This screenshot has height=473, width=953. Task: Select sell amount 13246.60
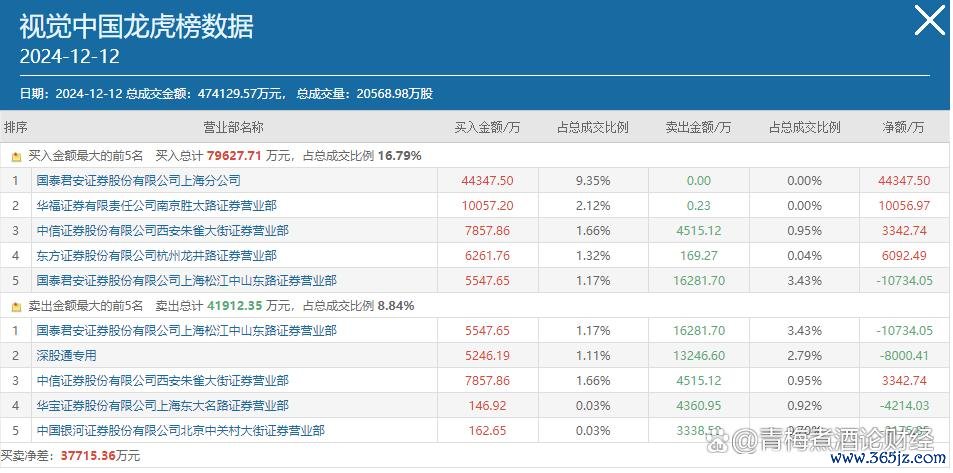point(698,356)
